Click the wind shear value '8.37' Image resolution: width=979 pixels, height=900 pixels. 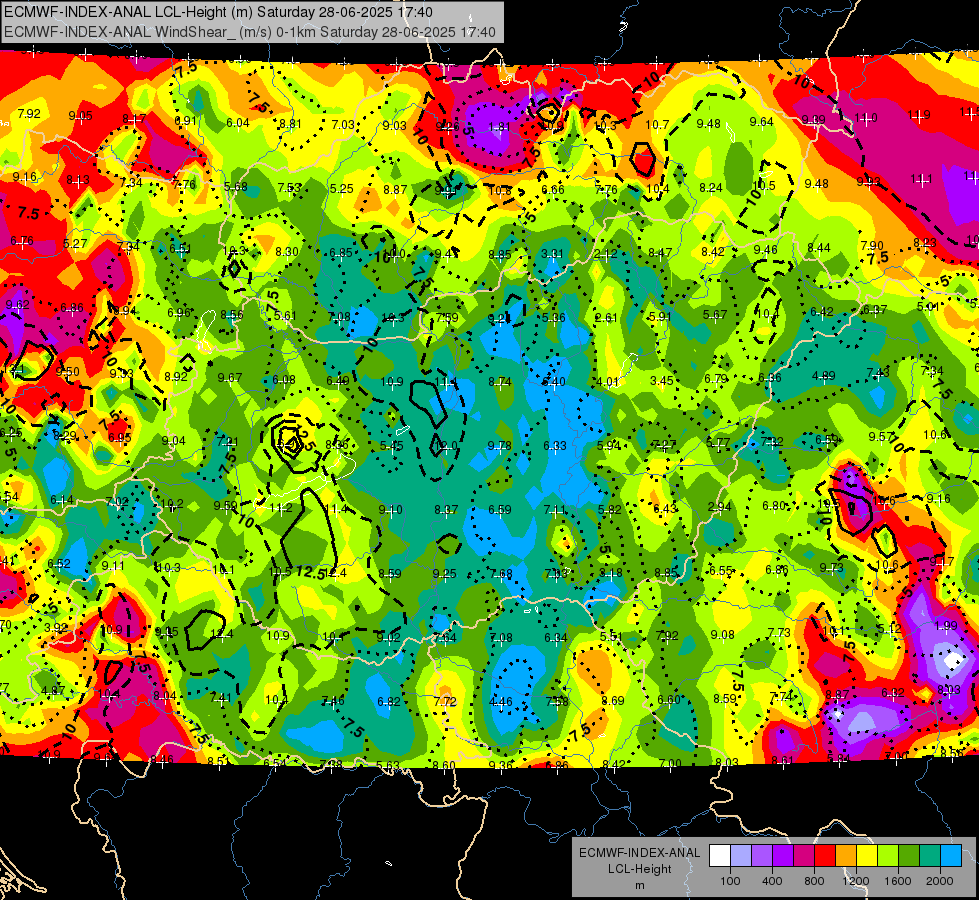[x=446, y=510]
